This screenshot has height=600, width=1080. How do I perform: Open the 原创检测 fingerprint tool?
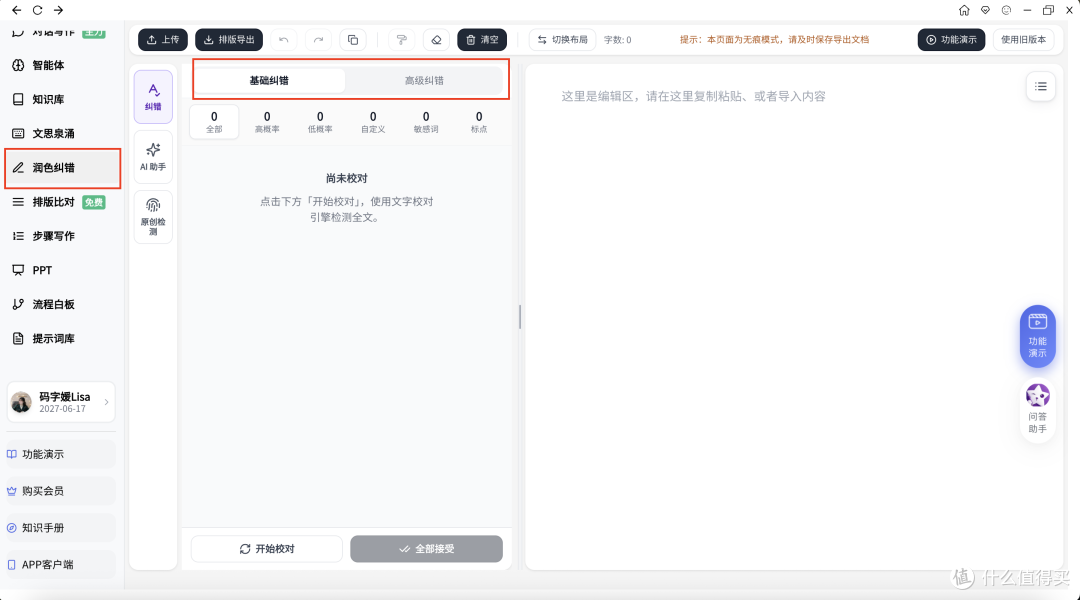153,216
